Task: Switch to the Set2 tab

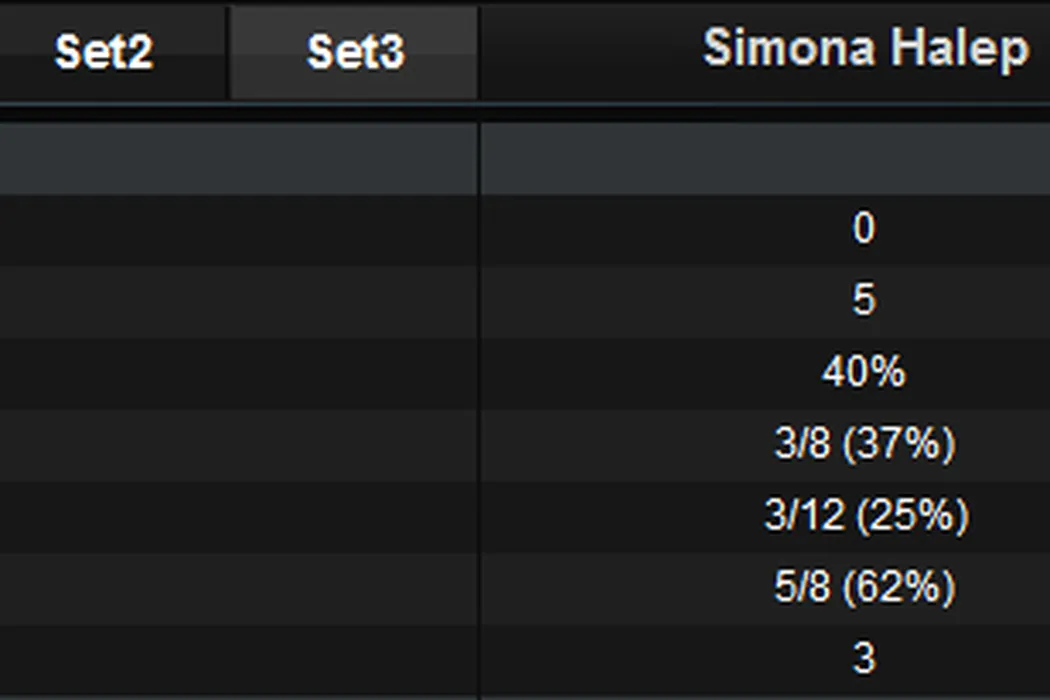Action: (x=104, y=52)
